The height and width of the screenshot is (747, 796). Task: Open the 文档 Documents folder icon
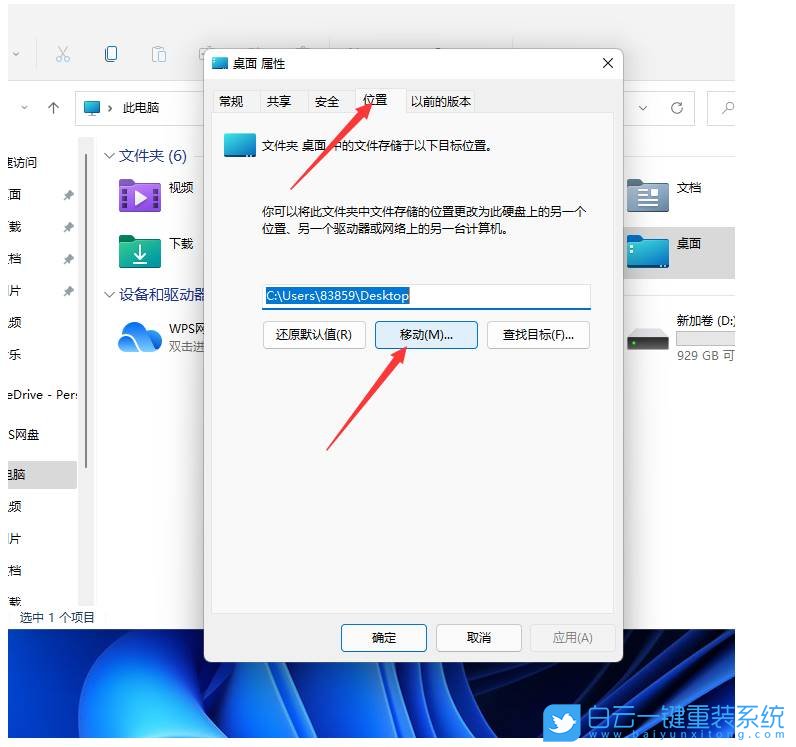click(648, 196)
